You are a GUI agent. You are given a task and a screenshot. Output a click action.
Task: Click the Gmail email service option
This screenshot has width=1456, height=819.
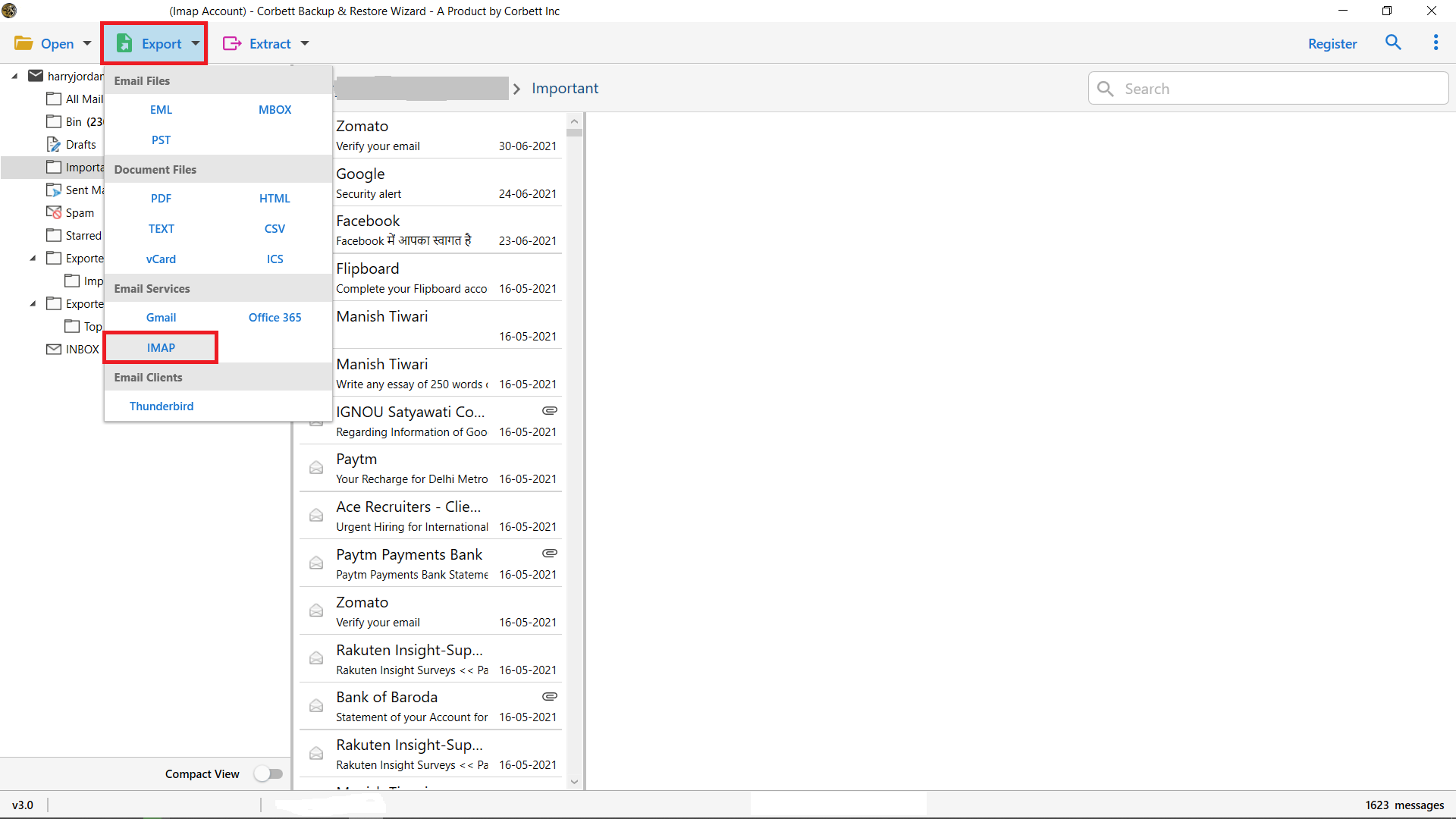coord(161,316)
